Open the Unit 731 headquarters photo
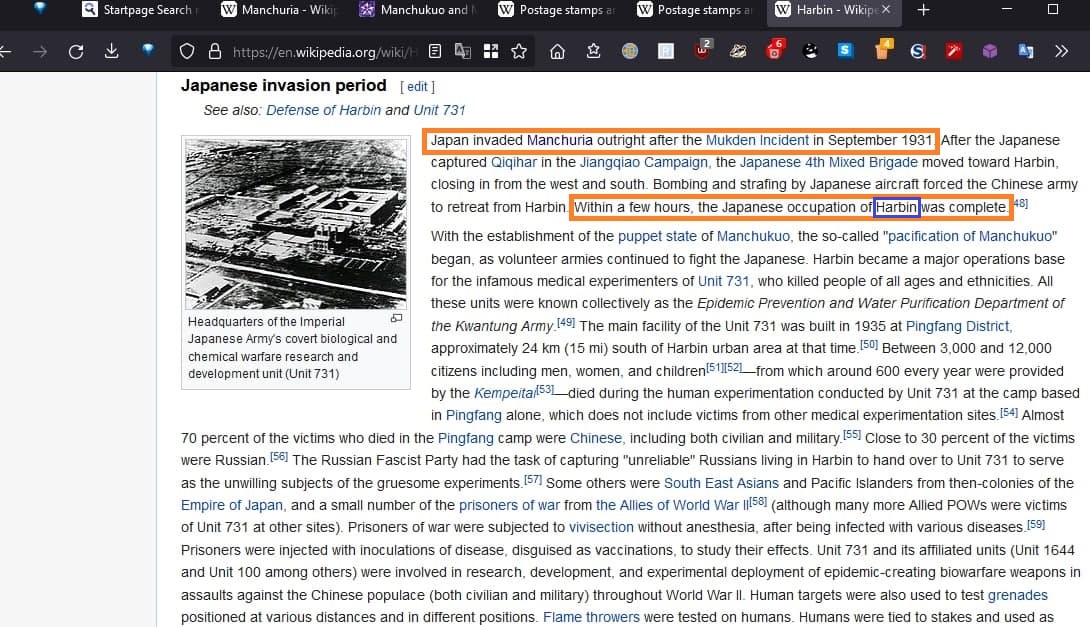Screen dimensions: 1090x627 [296, 224]
